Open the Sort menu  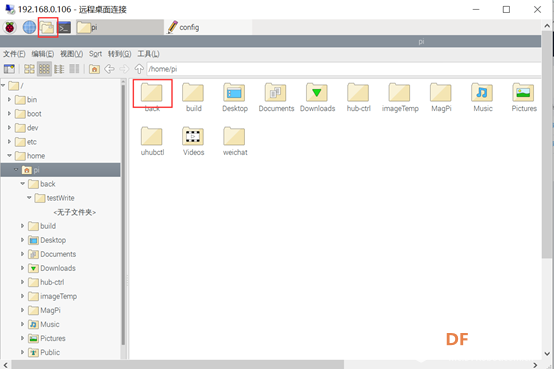click(x=95, y=54)
